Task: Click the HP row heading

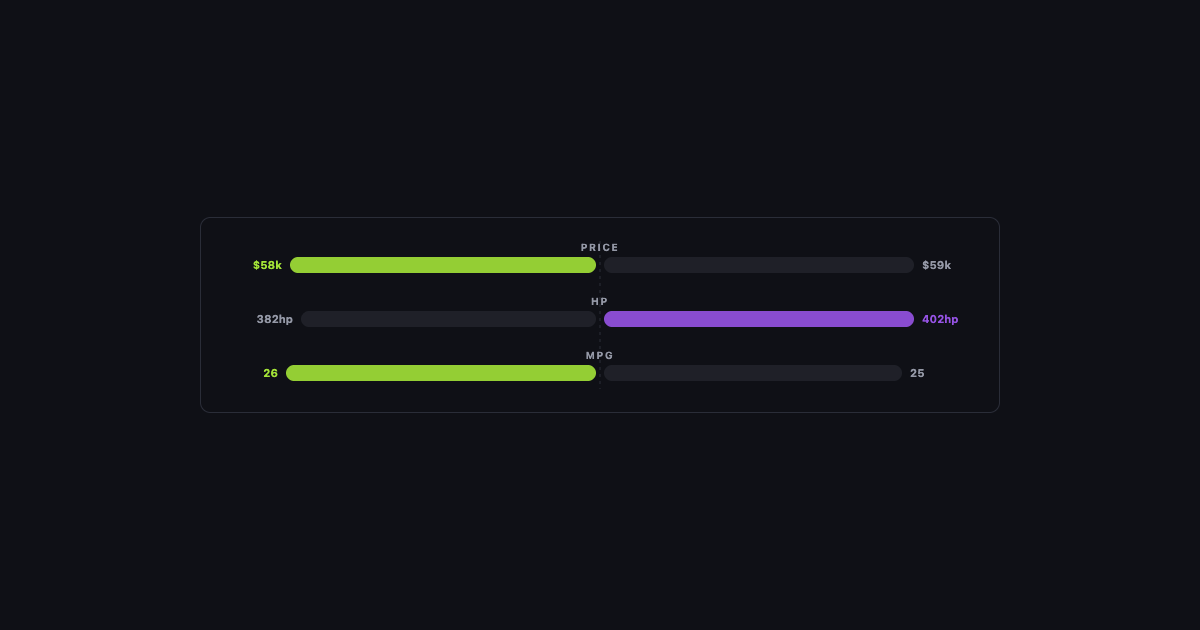Action: [600, 301]
